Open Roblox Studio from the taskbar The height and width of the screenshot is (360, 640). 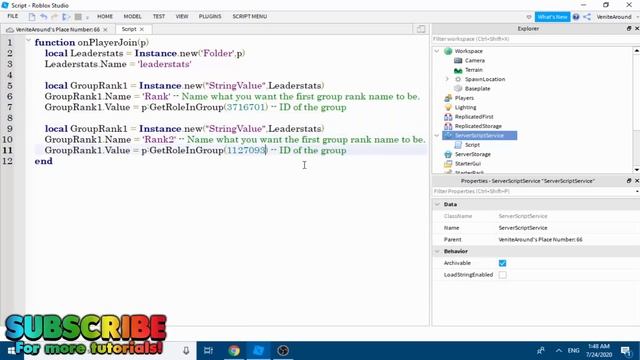[258, 351]
